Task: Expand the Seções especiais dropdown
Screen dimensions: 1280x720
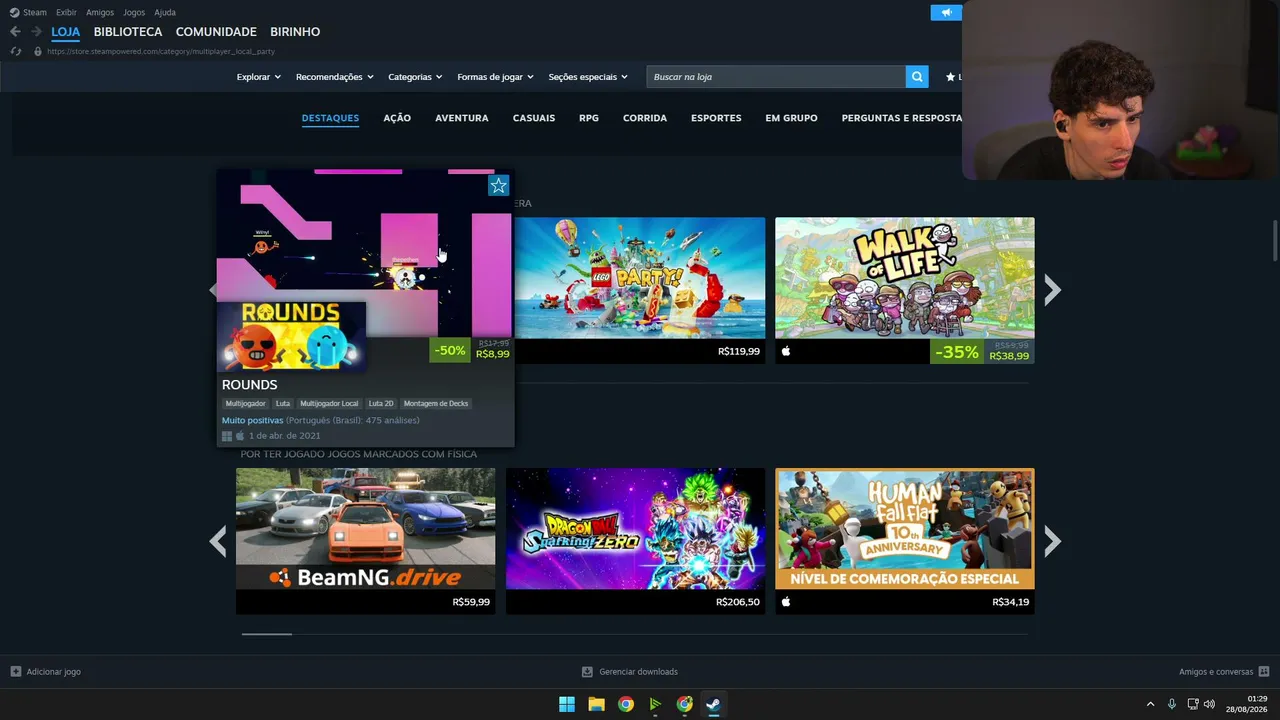Action: tap(588, 77)
